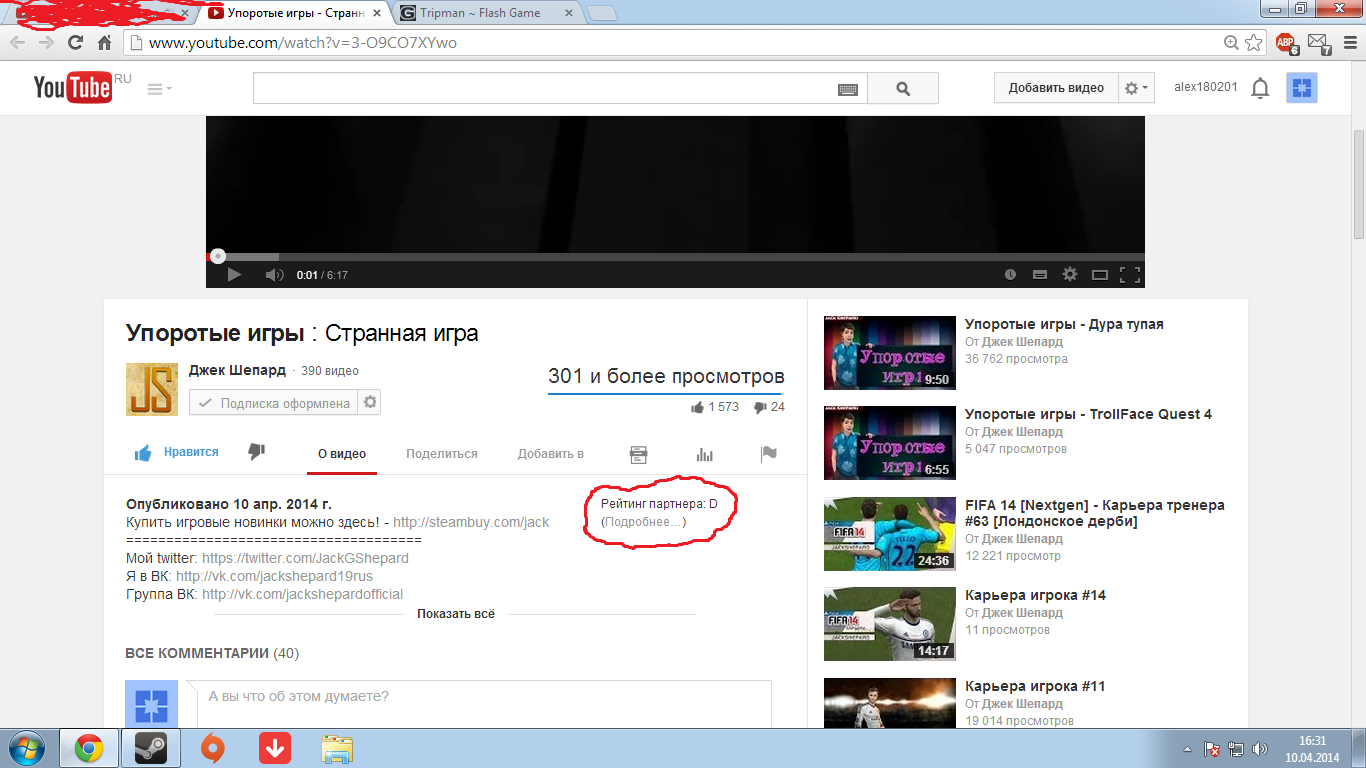Click the Windows Start button
The height and width of the screenshot is (768, 1366).
click(x=25, y=748)
